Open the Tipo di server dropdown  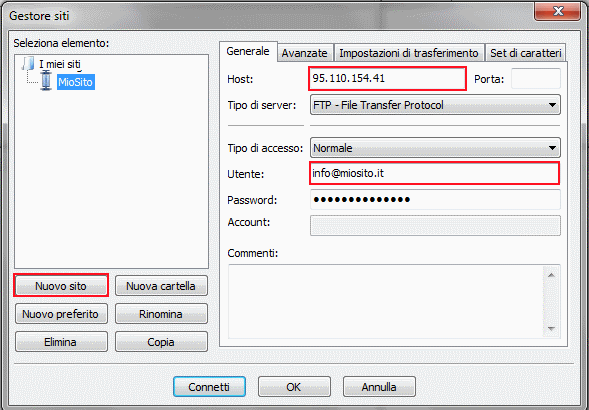point(435,105)
